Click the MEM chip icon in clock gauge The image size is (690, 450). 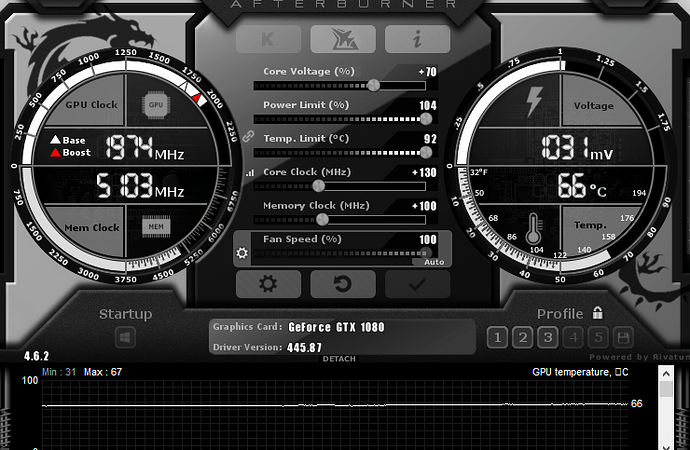pos(156,227)
